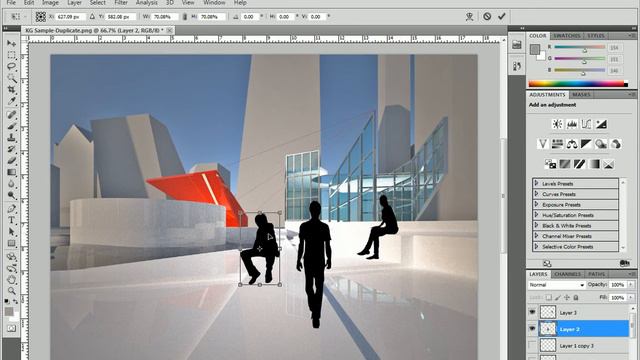The width and height of the screenshot is (640, 360).
Task: Select the Spot Healing Brush tool
Action: click(x=11, y=115)
